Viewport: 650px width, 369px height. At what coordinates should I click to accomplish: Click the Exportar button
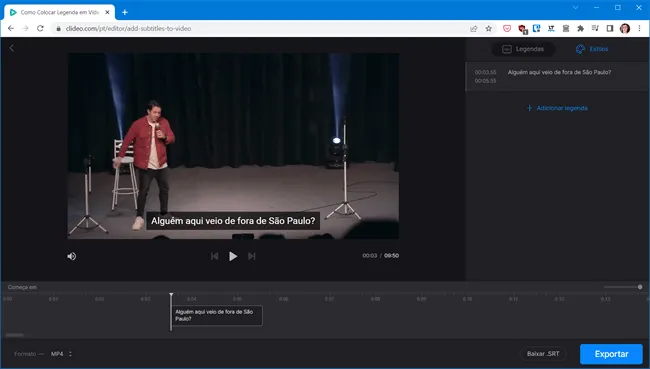[x=611, y=354]
